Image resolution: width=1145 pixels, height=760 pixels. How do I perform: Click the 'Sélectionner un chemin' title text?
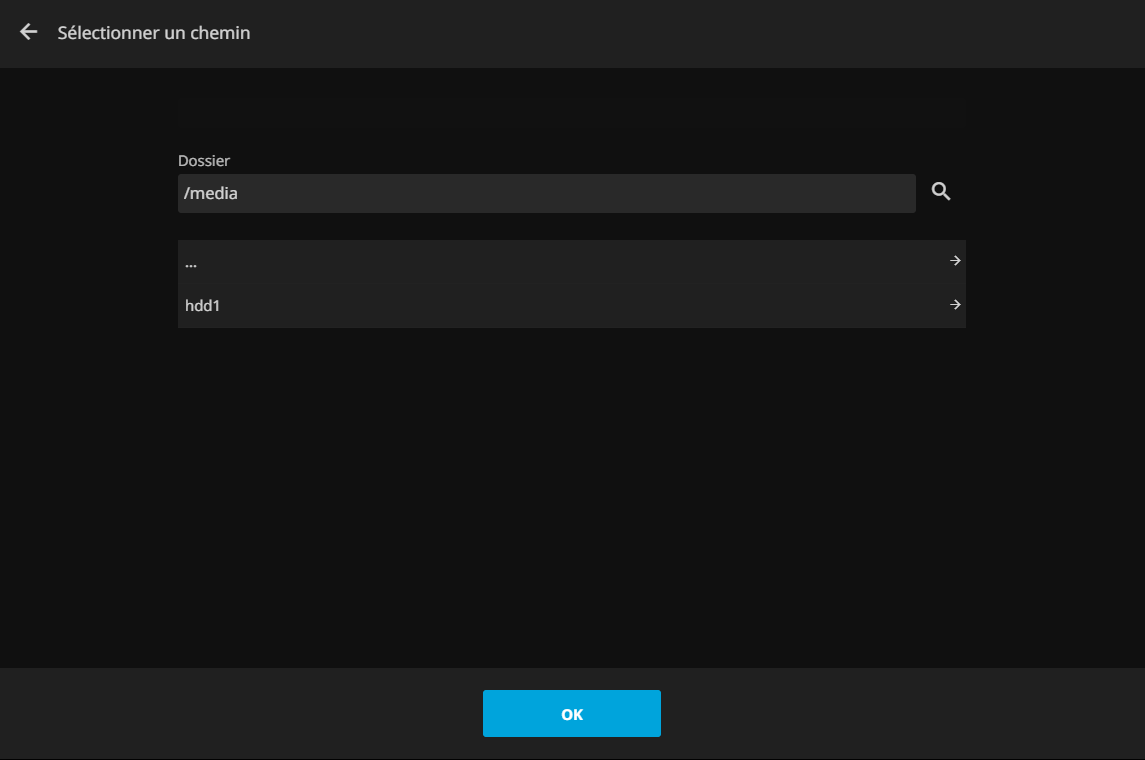click(154, 33)
